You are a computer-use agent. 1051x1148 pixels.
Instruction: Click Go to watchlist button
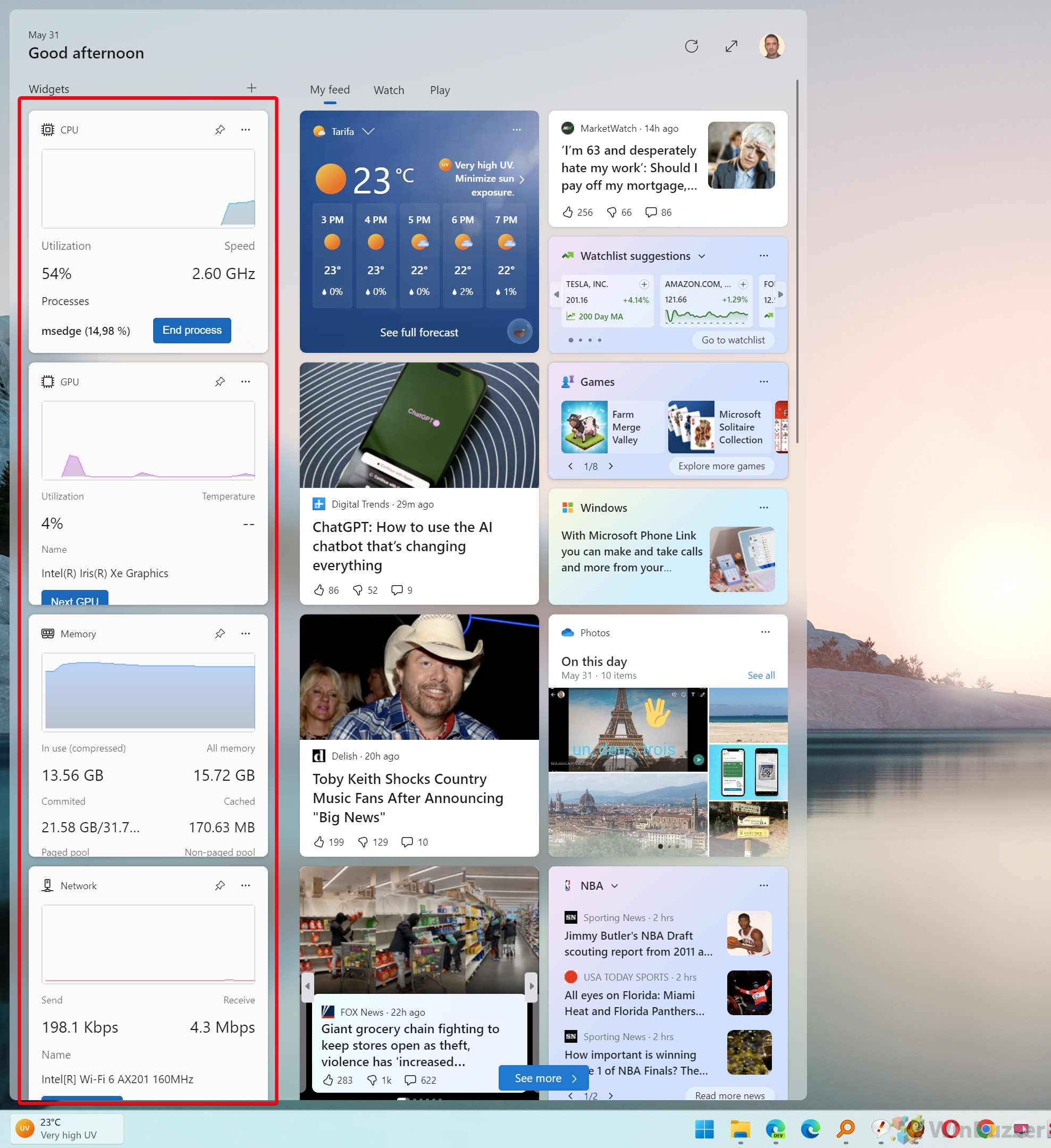coord(733,340)
